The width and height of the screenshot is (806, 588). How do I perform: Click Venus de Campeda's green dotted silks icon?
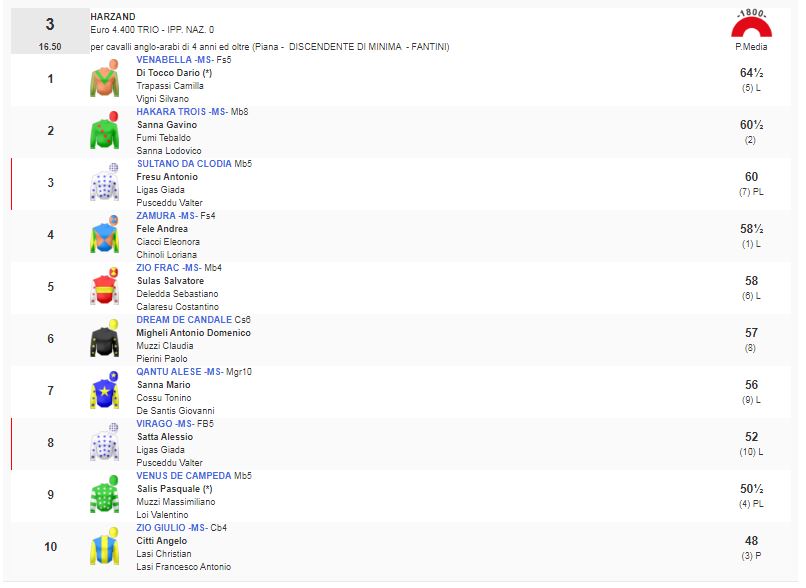pos(104,495)
